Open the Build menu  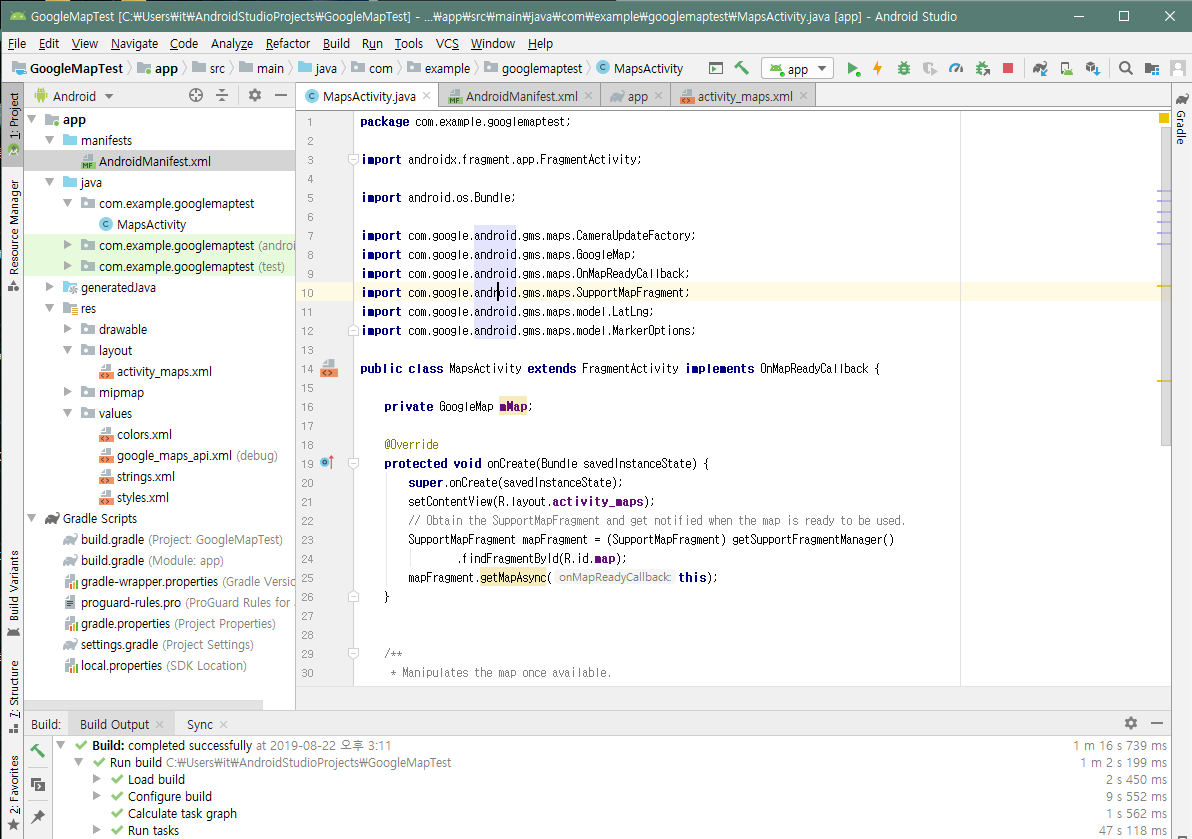pyautogui.click(x=336, y=43)
